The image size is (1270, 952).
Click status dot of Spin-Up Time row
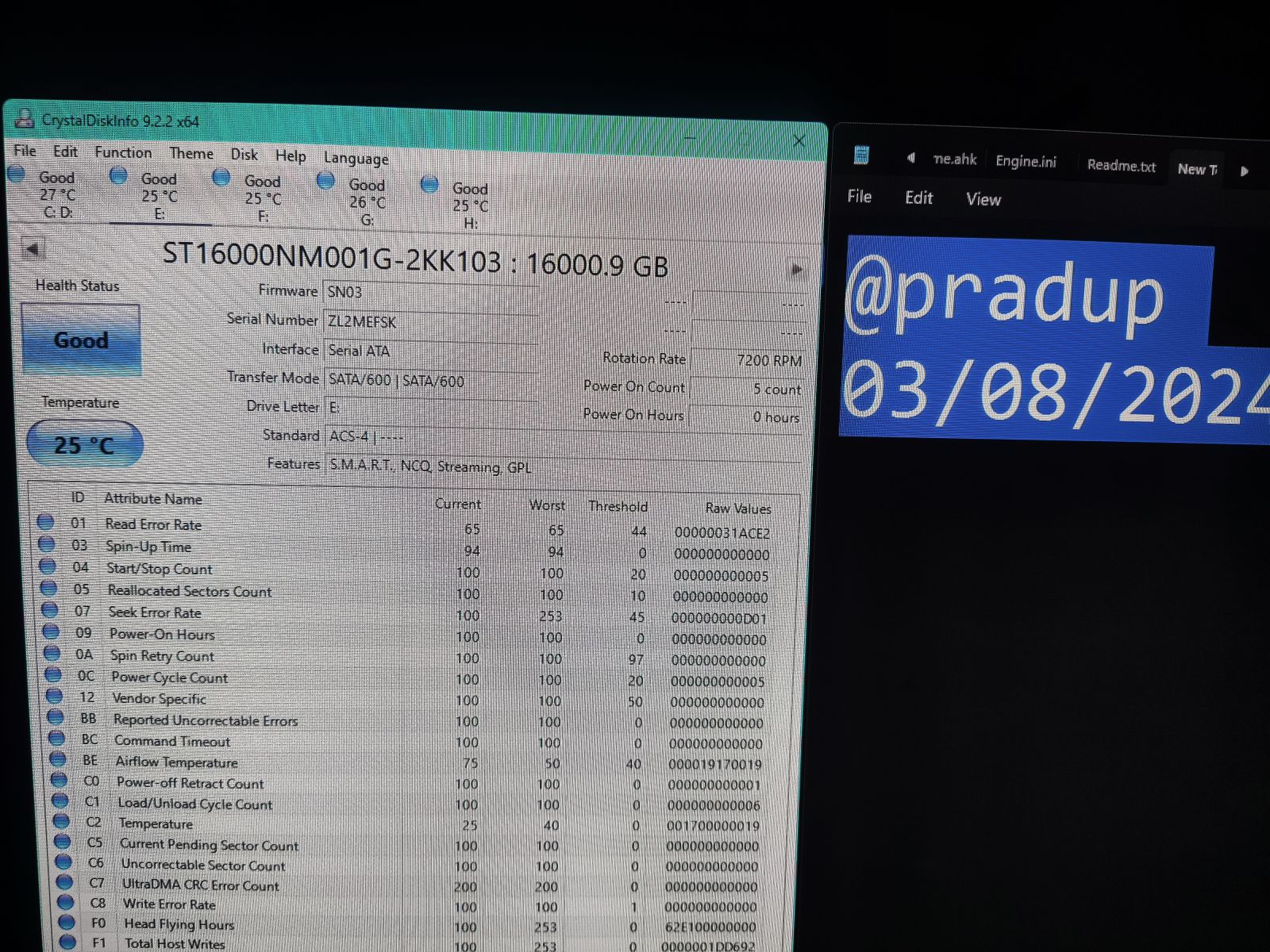(x=46, y=544)
